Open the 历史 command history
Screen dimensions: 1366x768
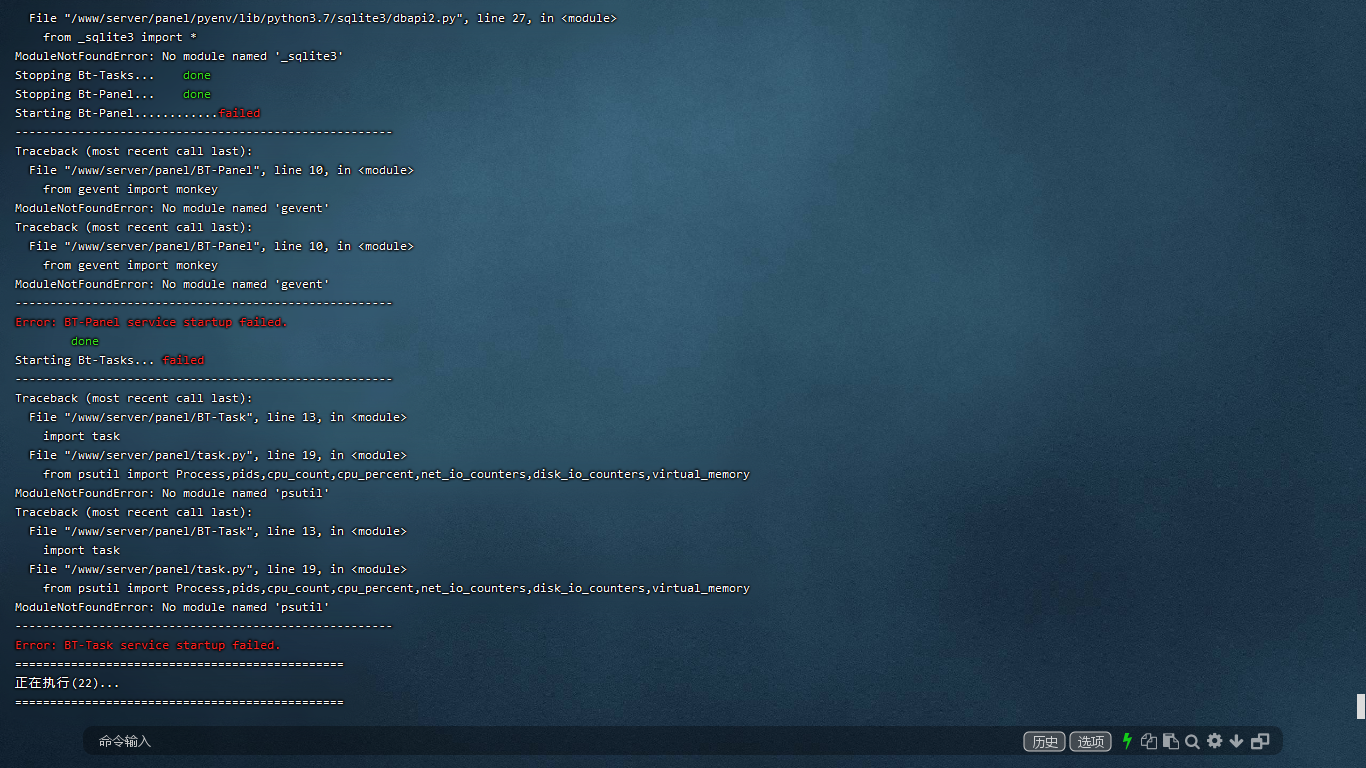1044,741
